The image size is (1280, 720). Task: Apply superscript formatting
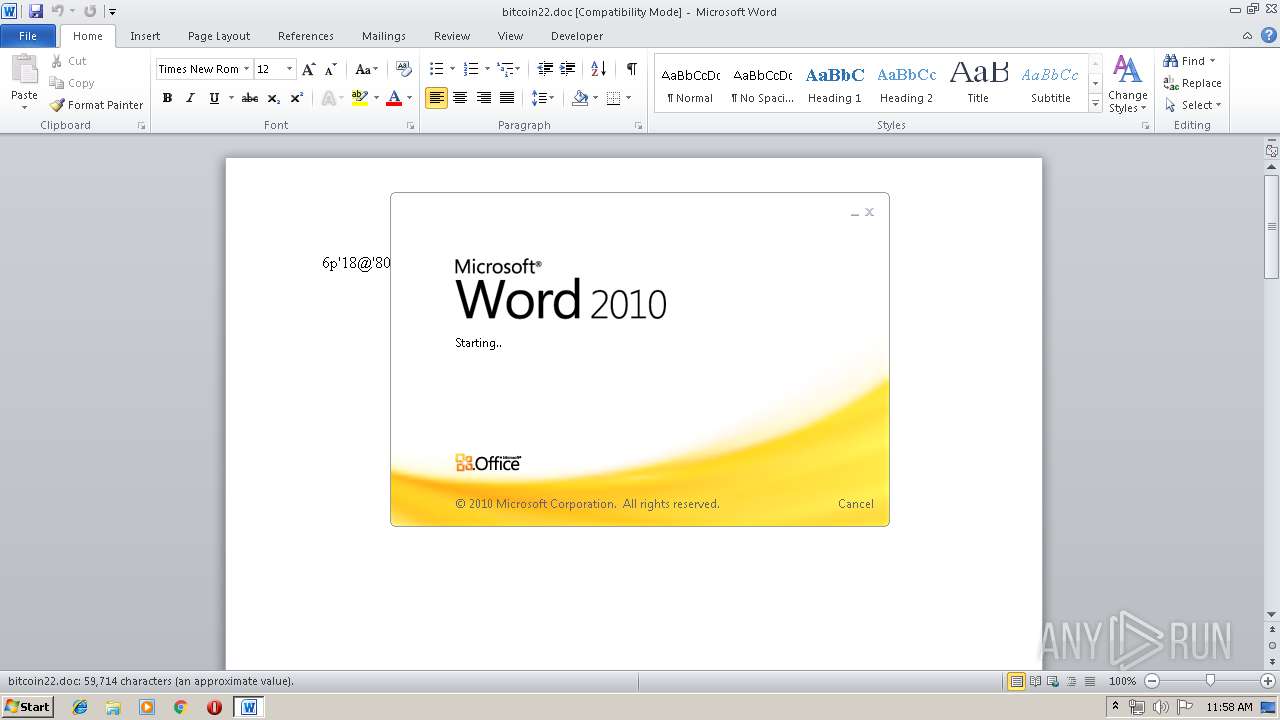297,98
